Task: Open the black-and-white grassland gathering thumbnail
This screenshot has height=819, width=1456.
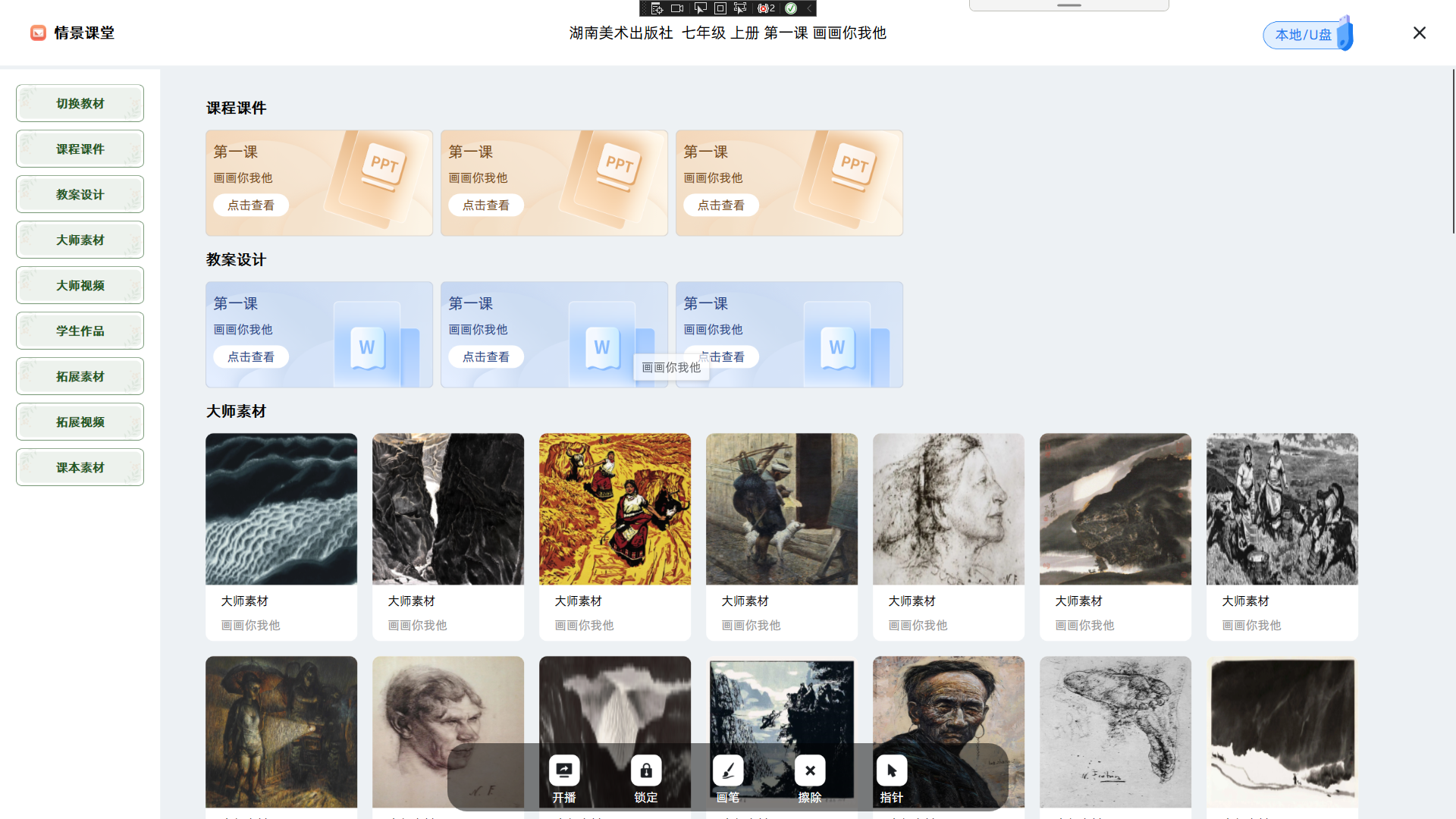Action: coord(1282,509)
